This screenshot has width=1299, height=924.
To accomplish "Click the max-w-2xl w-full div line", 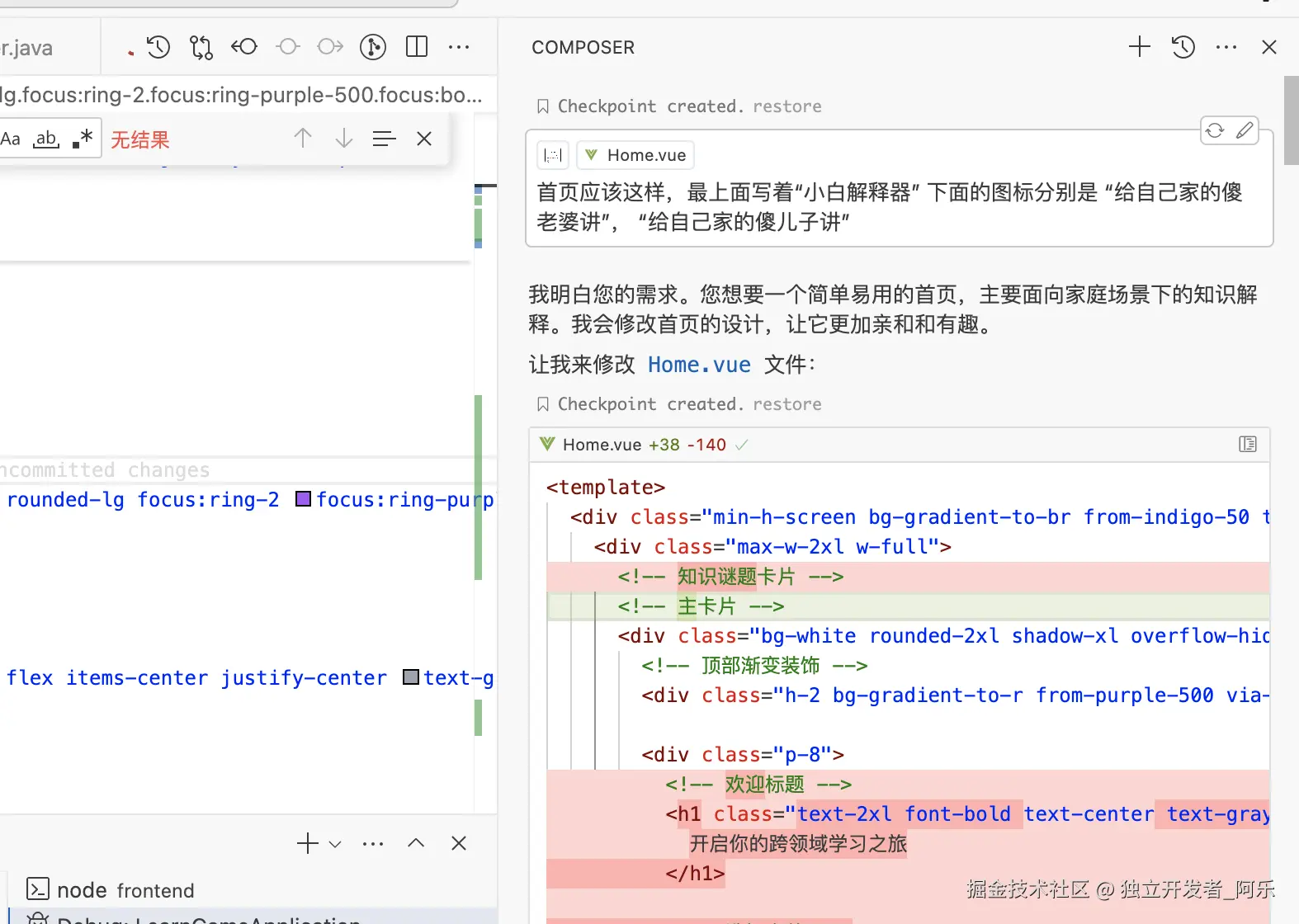I will point(772,546).
